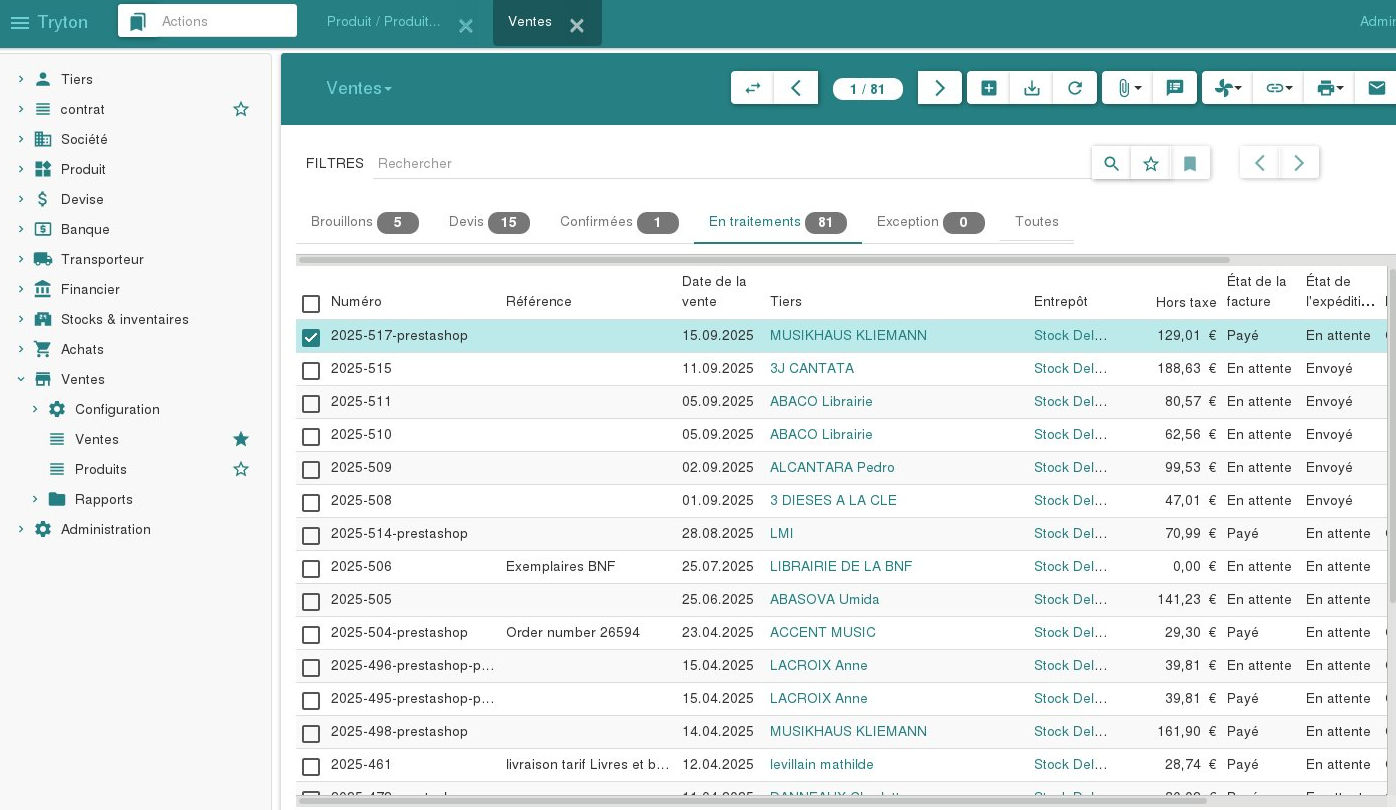Screen dimensions: 1396x810
Task: Collapse the Ventes section in the sidebar
Action: (x=21, y=379)
